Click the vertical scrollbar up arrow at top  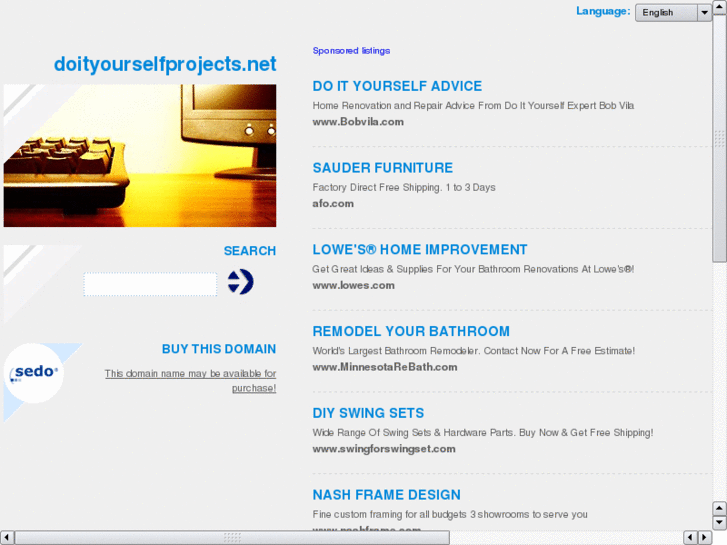(719, 7)
